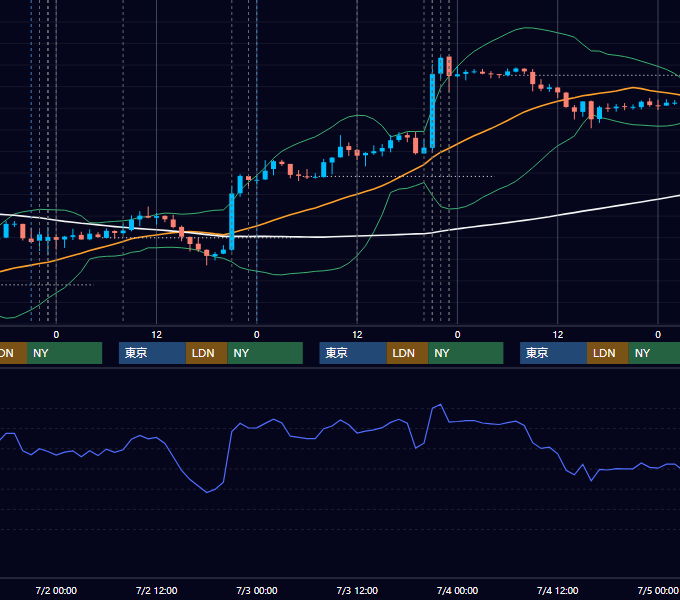Select the LDN block after the third 東京
This screenshot has height=600, width=680.
click(x=608, y=353)
